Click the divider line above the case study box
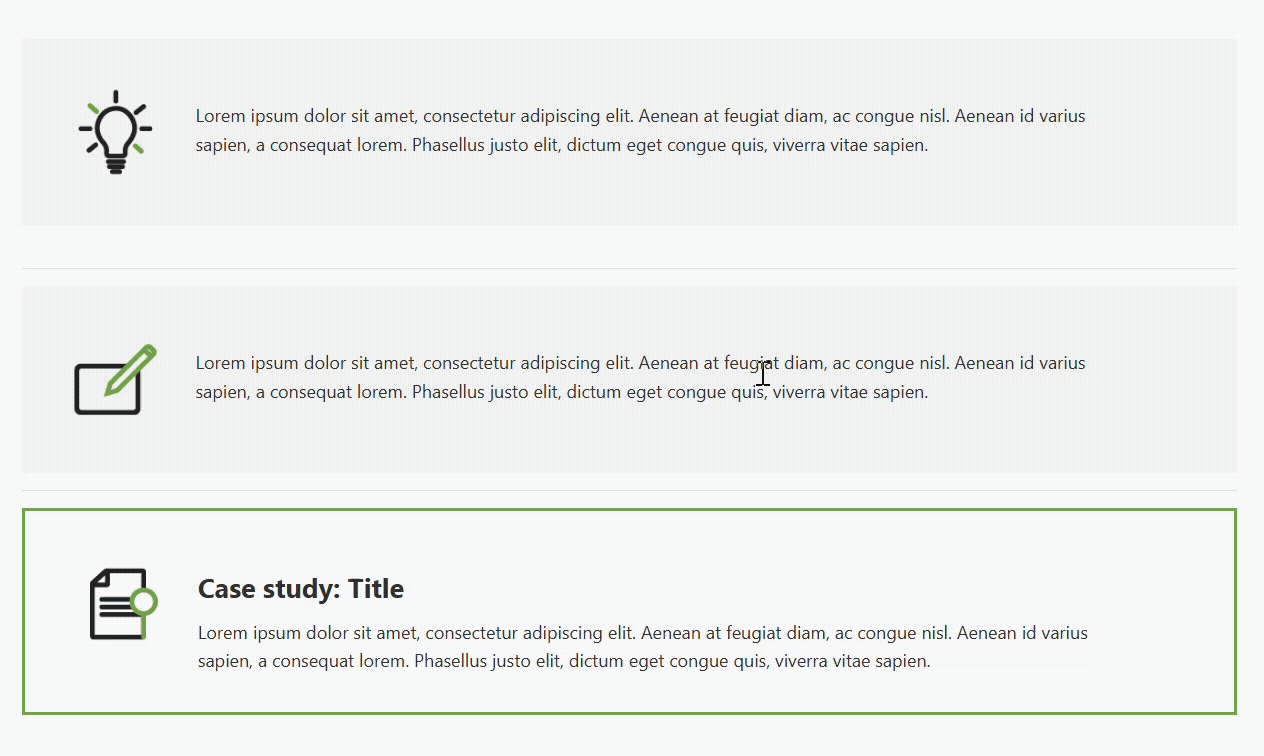The width and height of the screenshot is (1264, 756). pos(630,490)
